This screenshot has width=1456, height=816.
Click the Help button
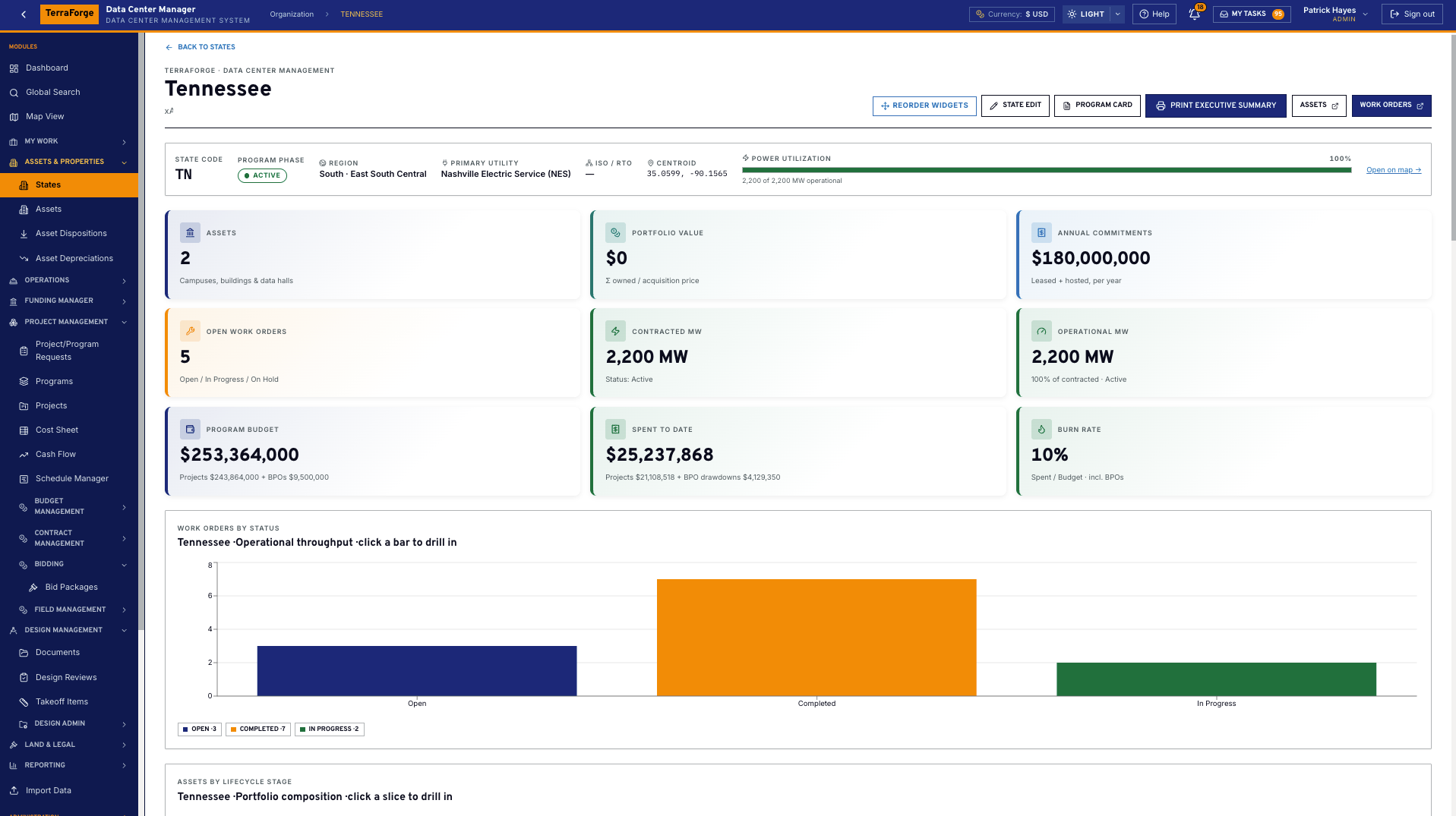click(x=1154, y=14)
